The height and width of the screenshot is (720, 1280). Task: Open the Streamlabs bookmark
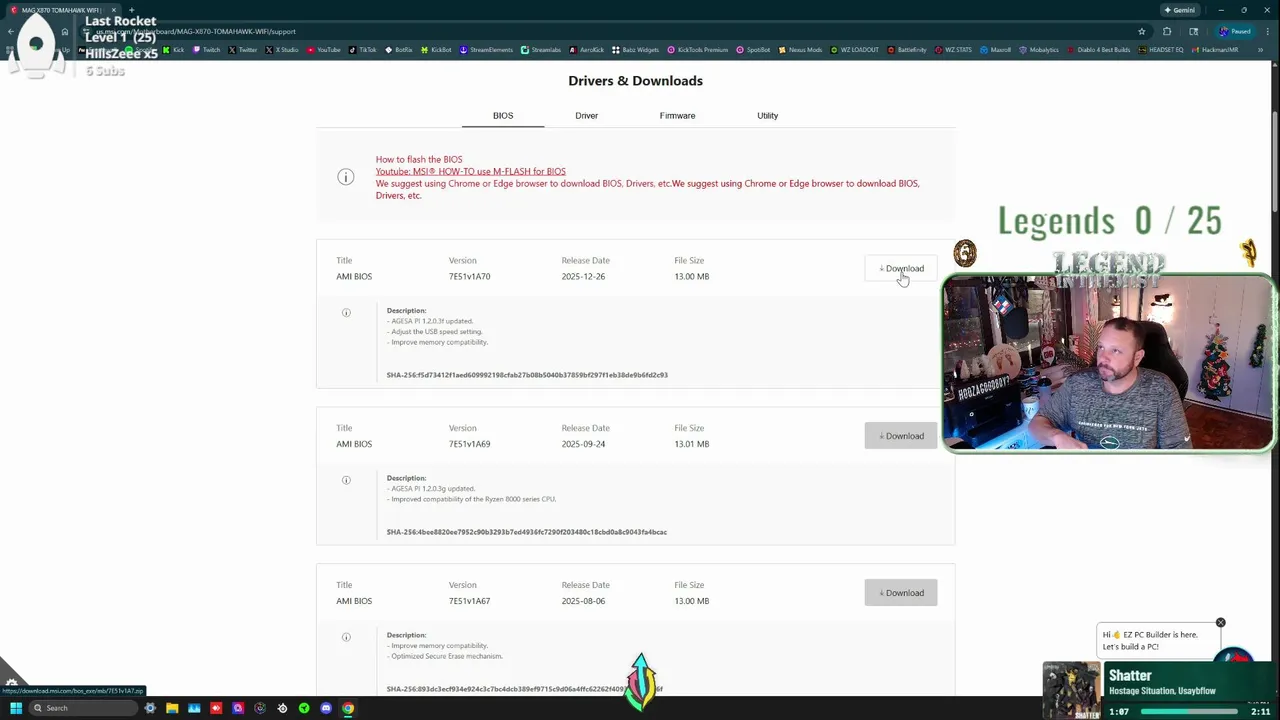tap(541, 50)
